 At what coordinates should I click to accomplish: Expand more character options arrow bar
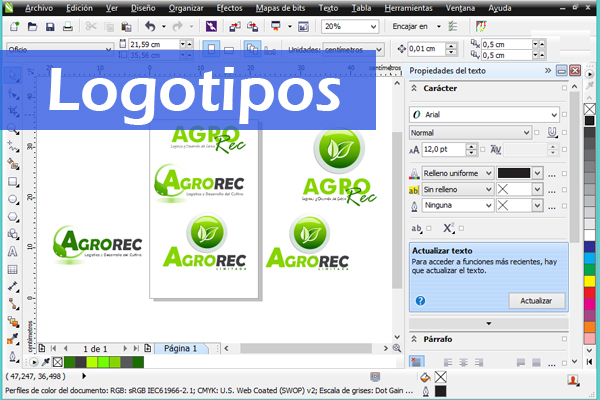[489, 323]
